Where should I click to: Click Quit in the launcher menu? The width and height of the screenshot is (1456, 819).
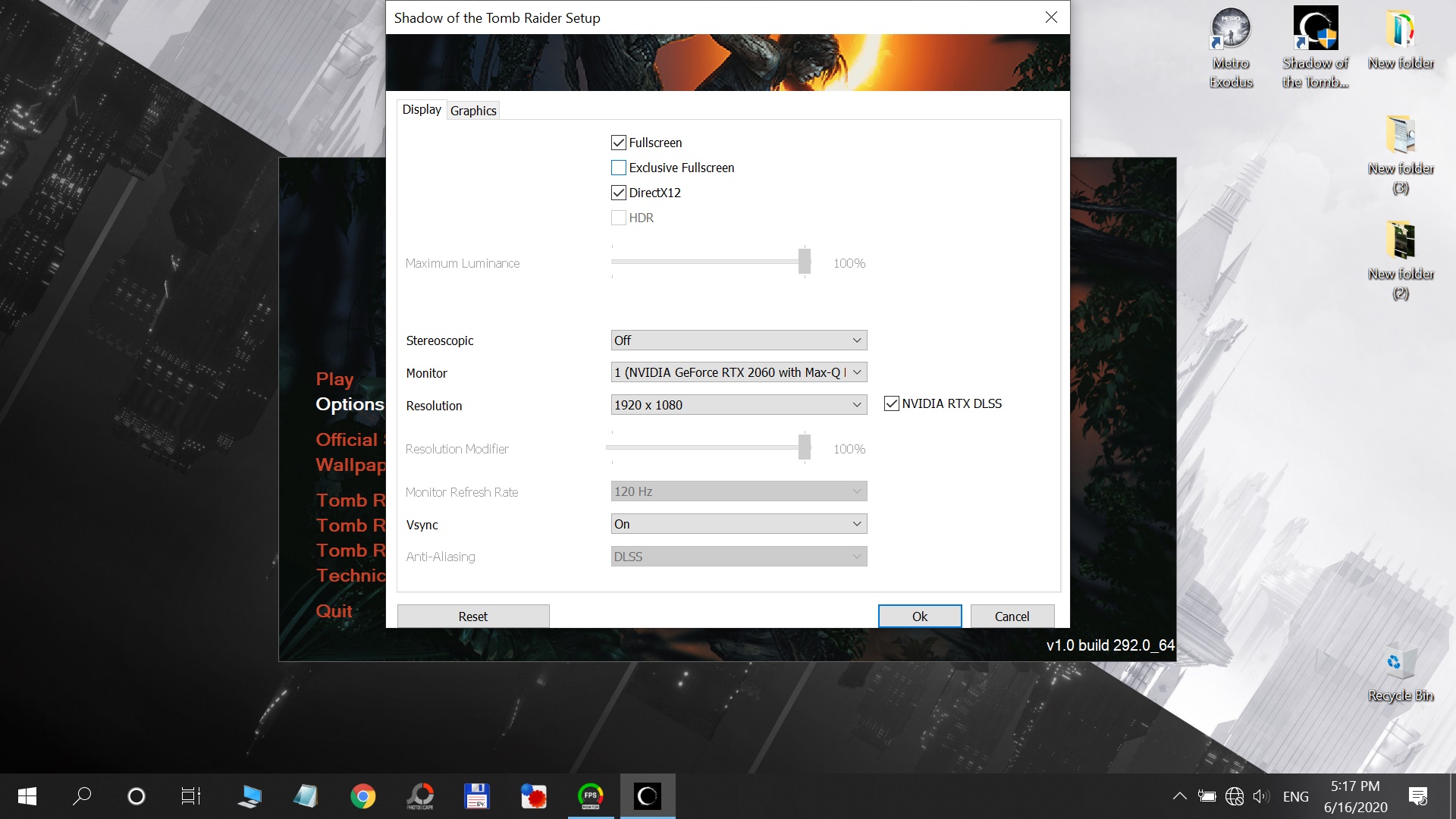334,611
